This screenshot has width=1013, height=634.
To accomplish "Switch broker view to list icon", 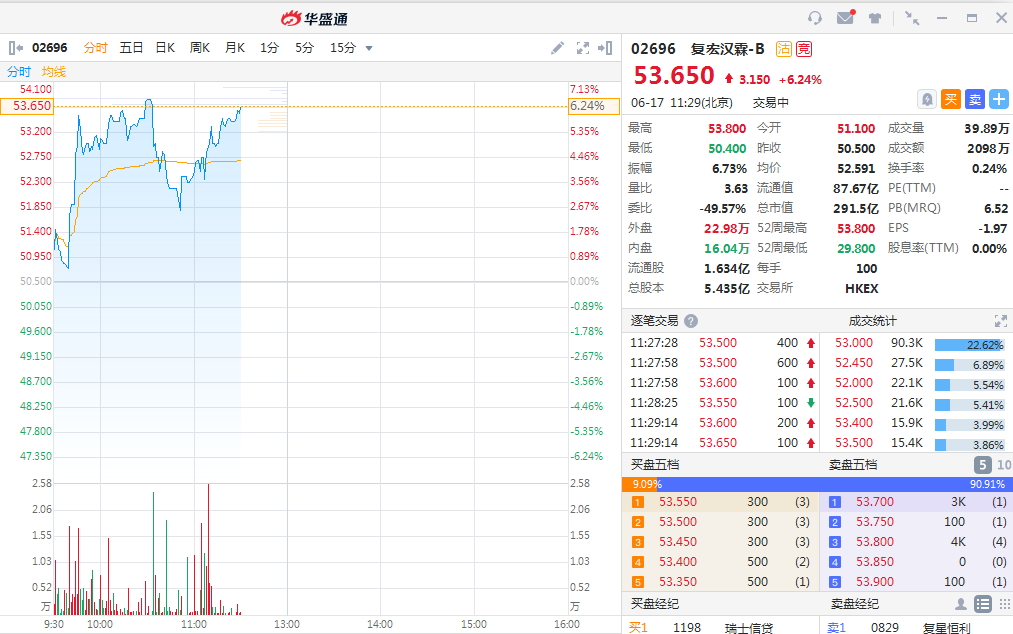I will [x=983, y=604].
